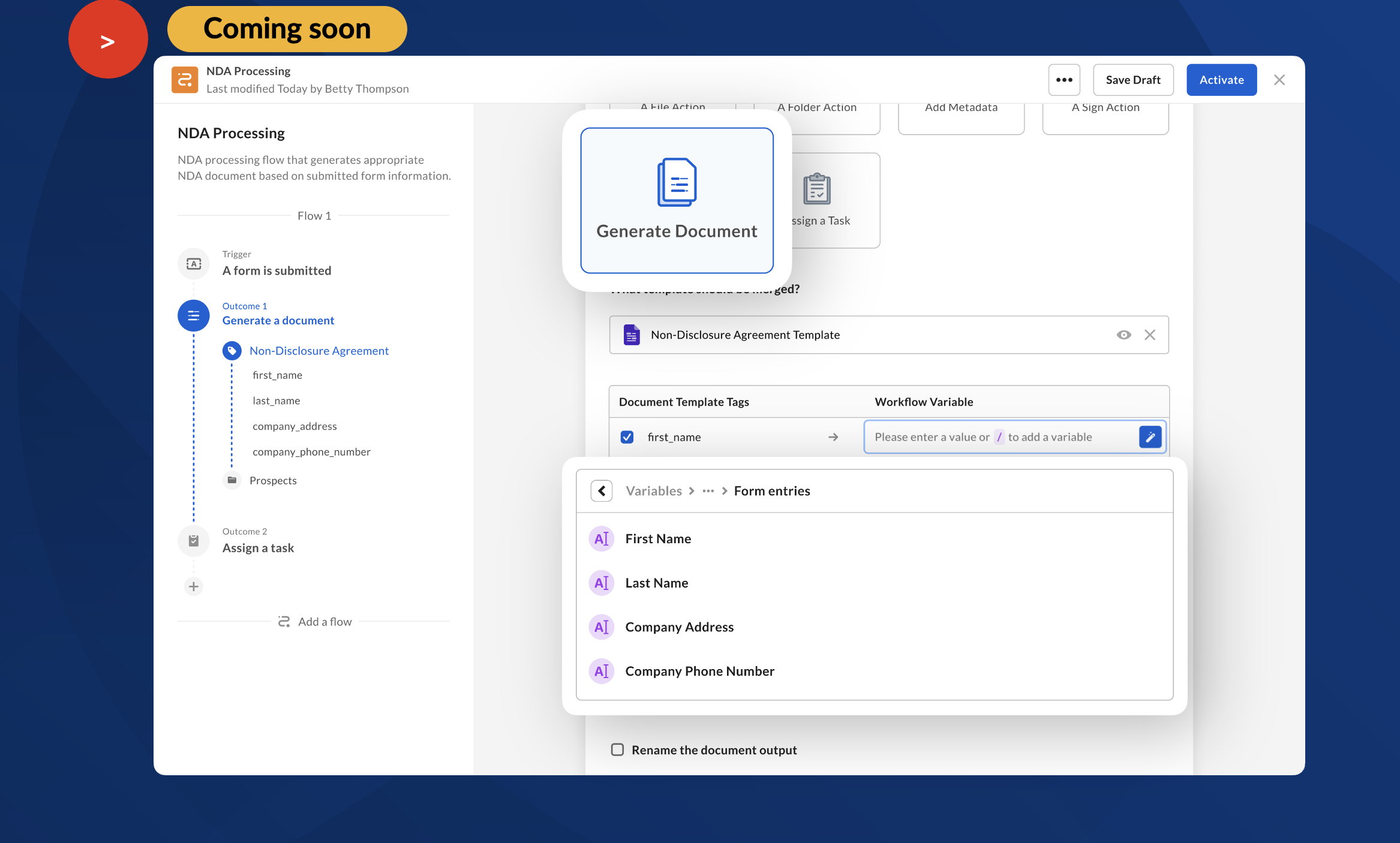This screenshot has height=843, width=1400.
Task: Expand the collapsed breadcrumb ellipsis
Action: (x=708, y=491)
